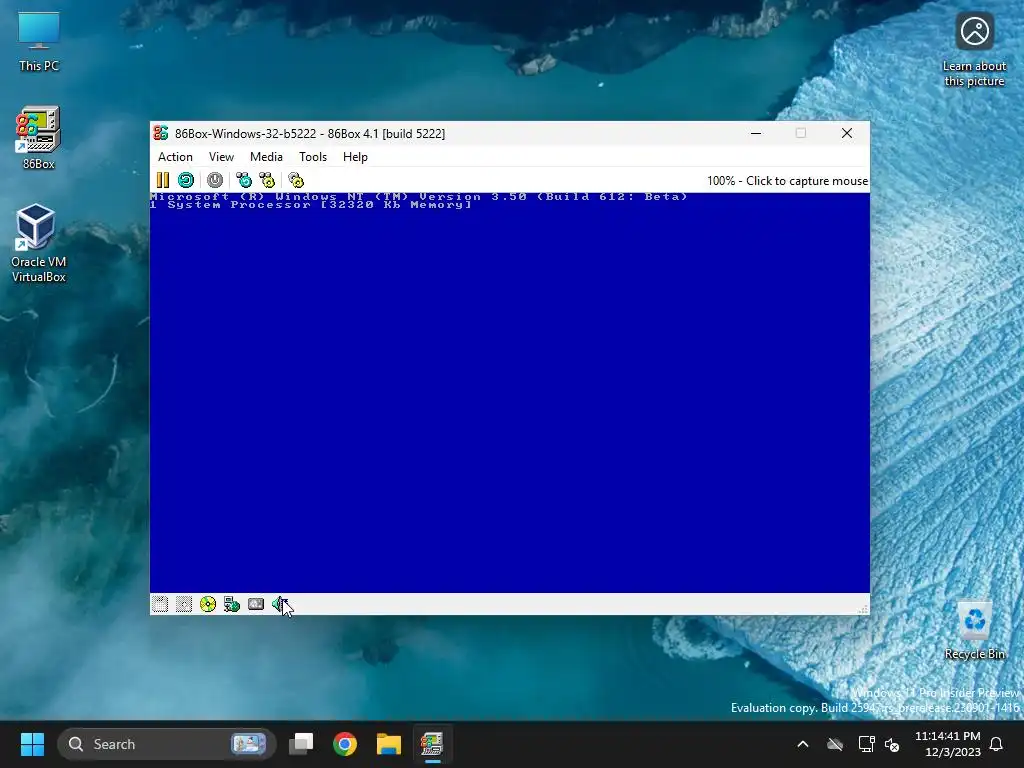The image size is (1024, 768).
Task: Click the first floppy drive status icon
Action: coord(160,604)
